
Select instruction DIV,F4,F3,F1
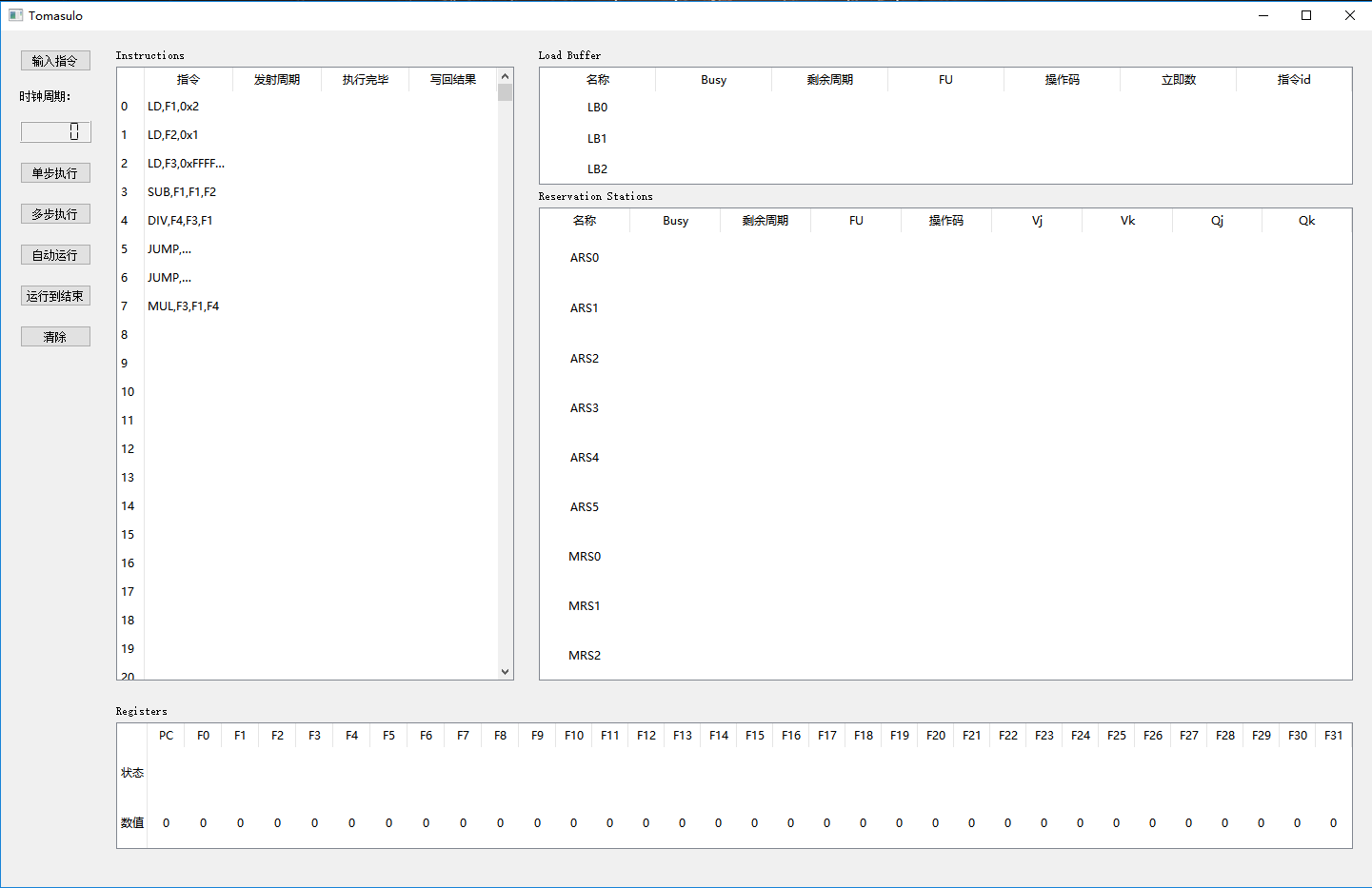[180, 221]
